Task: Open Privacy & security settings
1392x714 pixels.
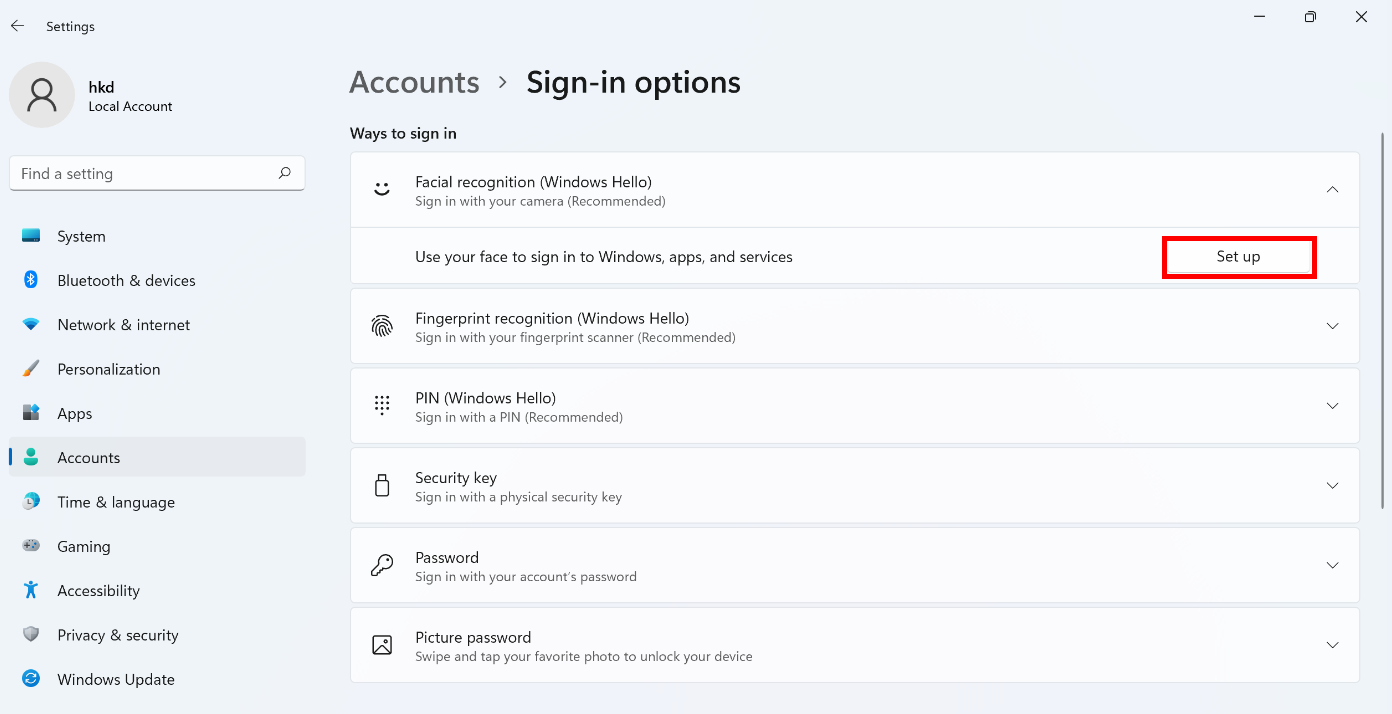Action: pos(117,635)
